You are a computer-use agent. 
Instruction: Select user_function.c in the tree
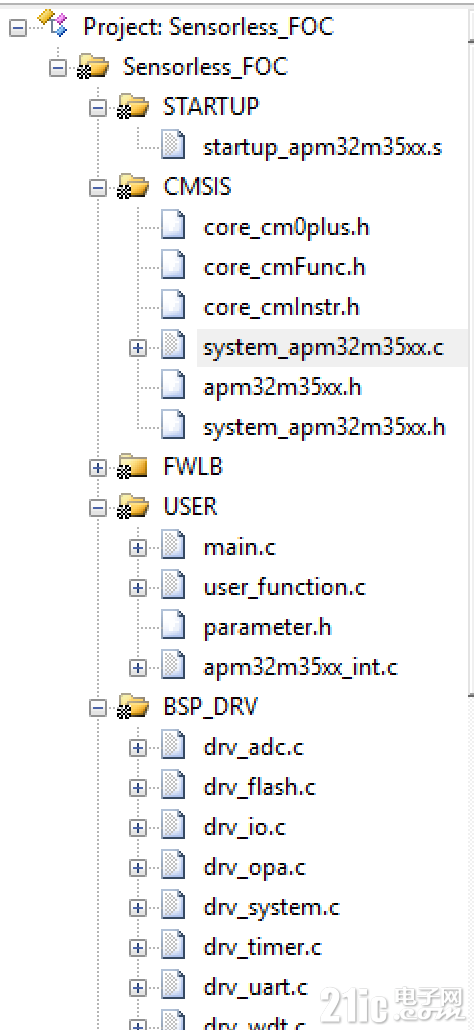284,587
